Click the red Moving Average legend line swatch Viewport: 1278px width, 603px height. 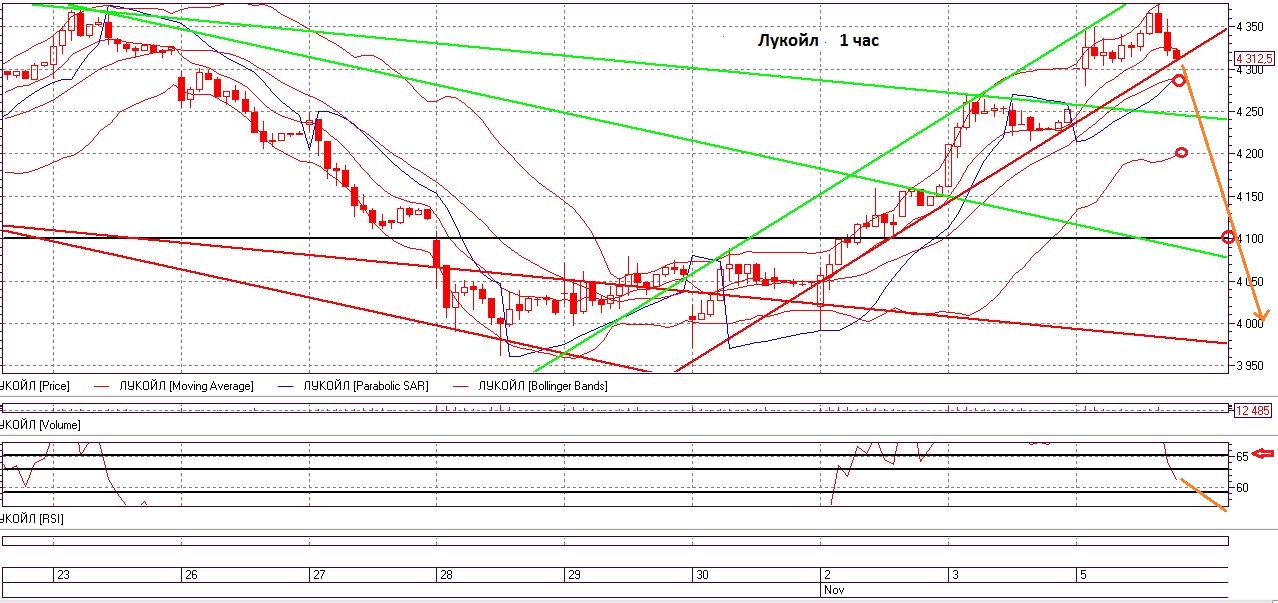pyautogui.click(x=101, y=386)
